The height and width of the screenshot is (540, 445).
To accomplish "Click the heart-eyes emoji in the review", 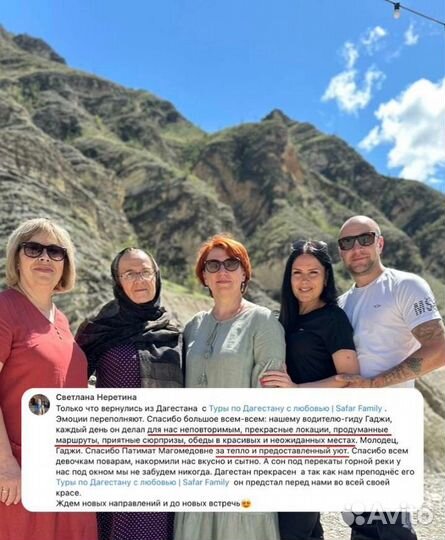I will 247,504.
